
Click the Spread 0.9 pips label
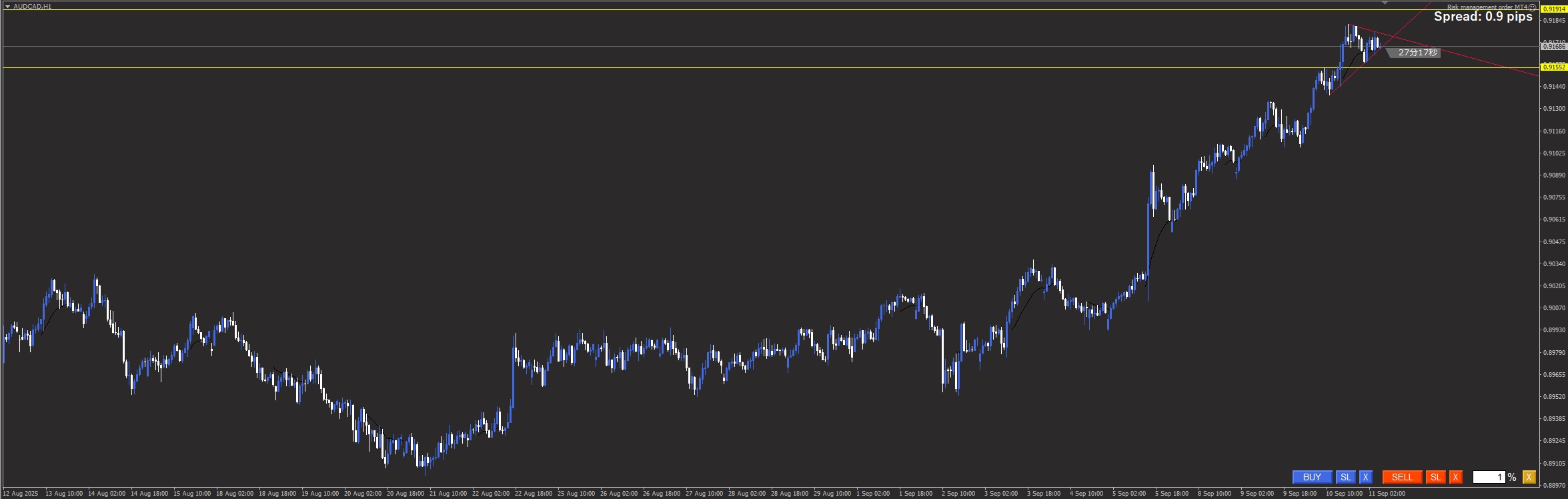click(x=1483, y=17)
